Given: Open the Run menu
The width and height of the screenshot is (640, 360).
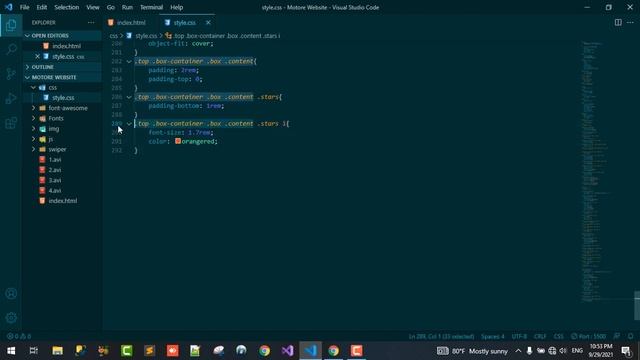Looking at the screenshot, I should [127, 7].
